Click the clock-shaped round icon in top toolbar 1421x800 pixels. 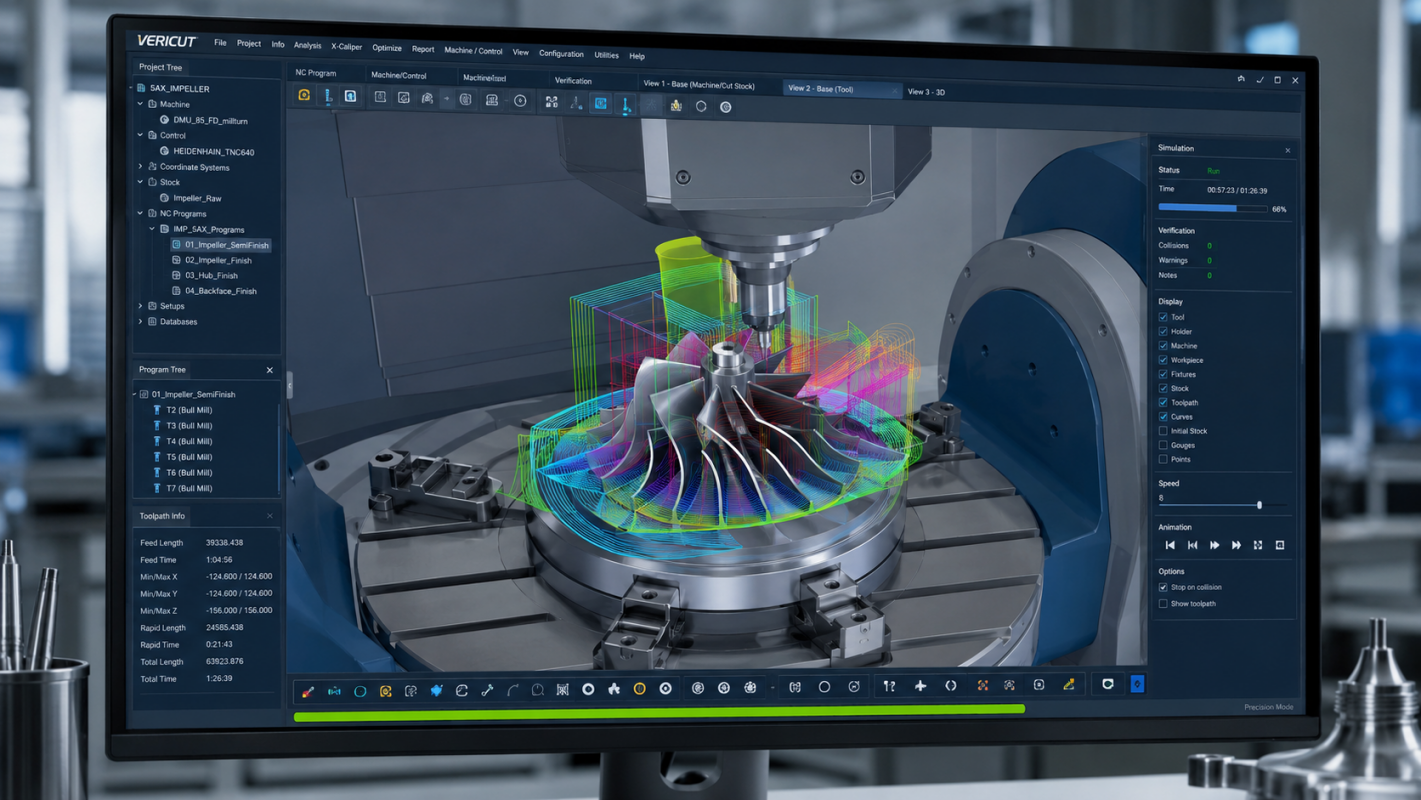tap(520, 101)
